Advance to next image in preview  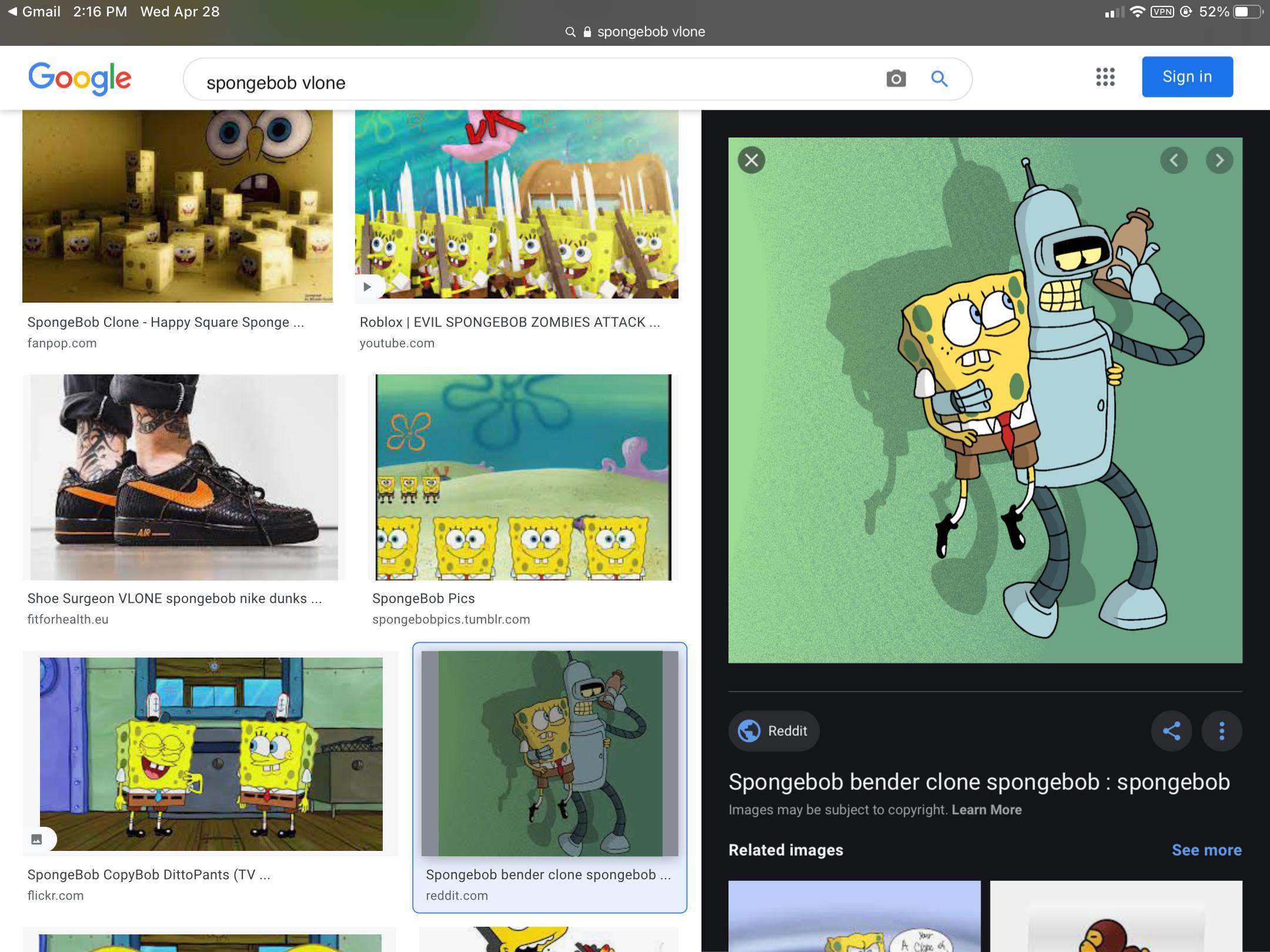(x=1219, y=160)
